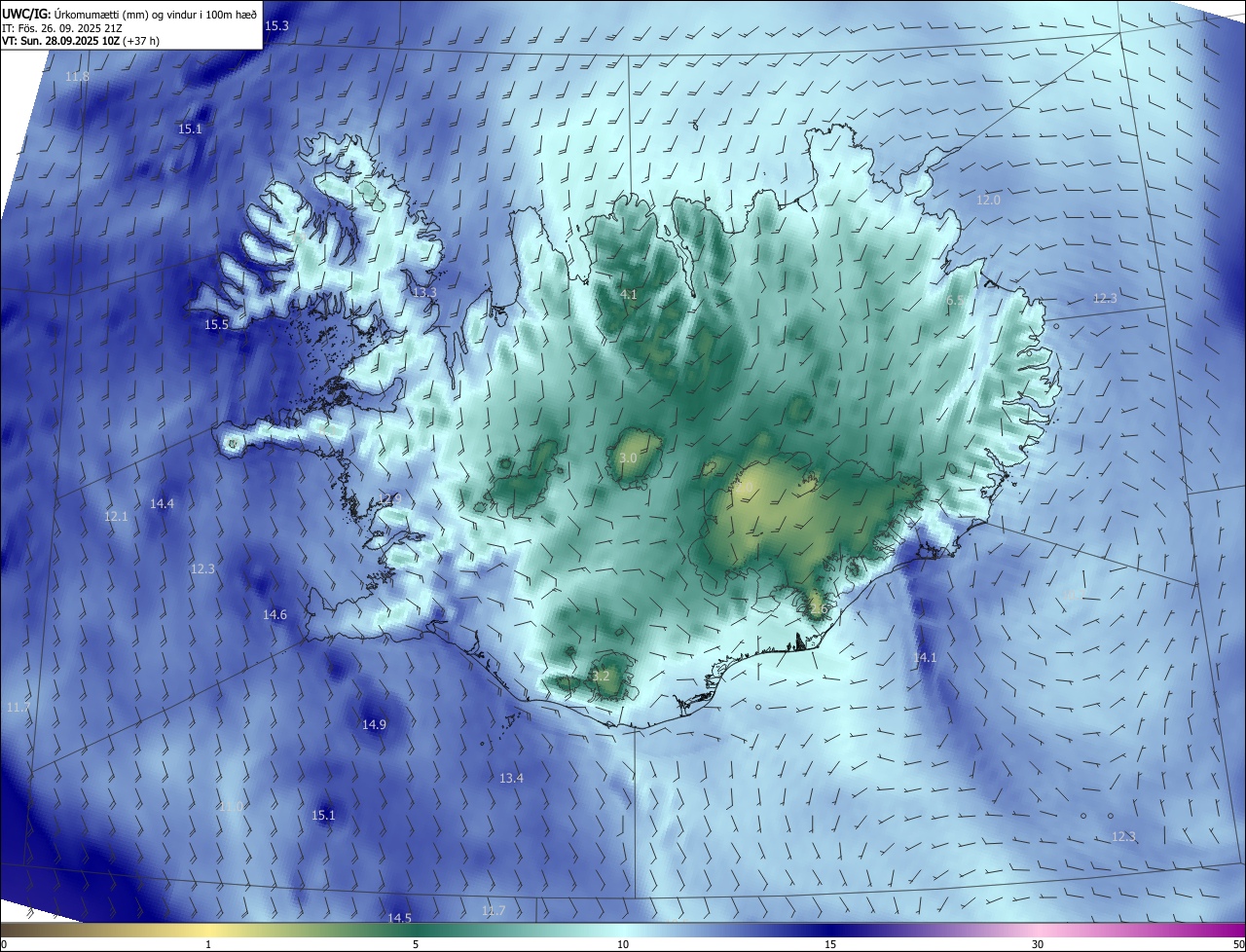
Task: Click the 12.1 value label on the map
Action: click(x=116, y=516)
